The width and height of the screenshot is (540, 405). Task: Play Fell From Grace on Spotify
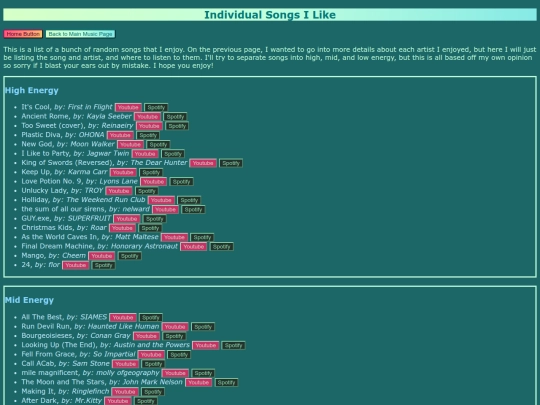179,355
